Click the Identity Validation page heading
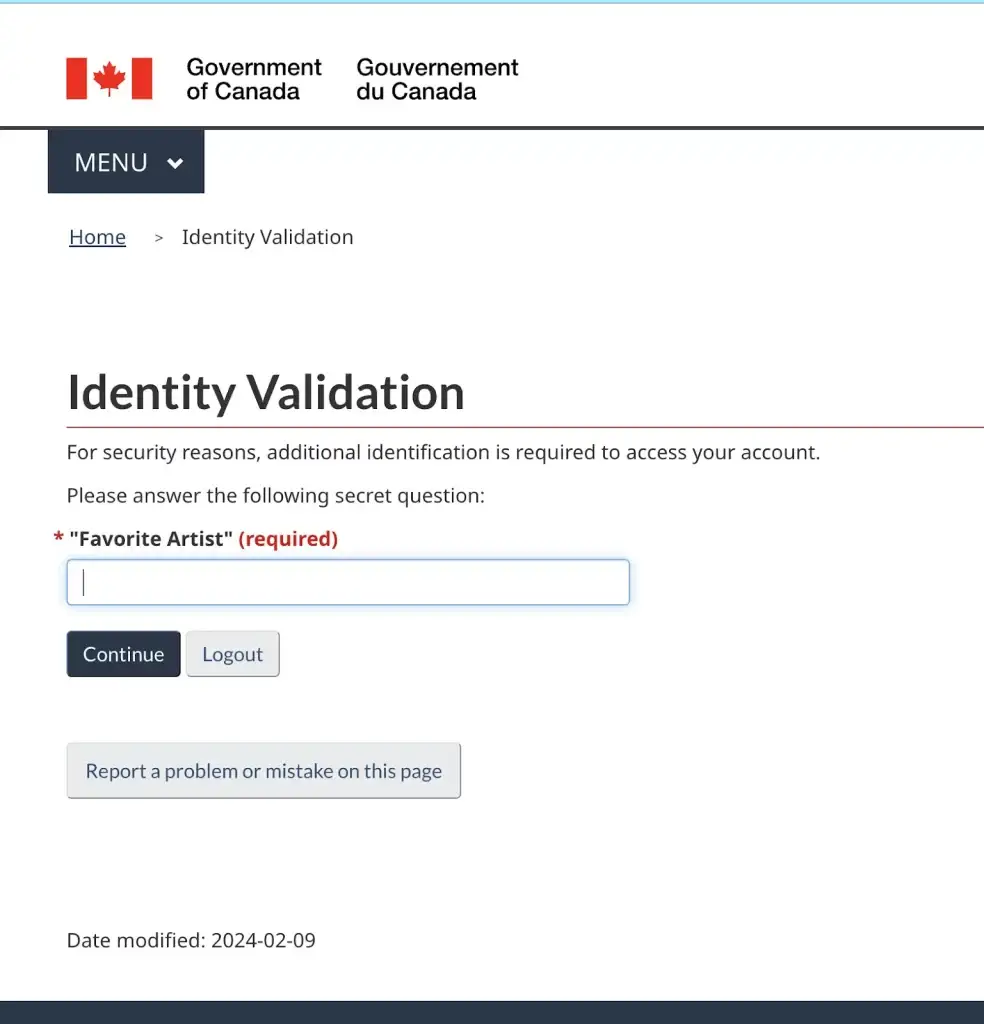This screenshot has width=984, height=1024. [265, 392]
